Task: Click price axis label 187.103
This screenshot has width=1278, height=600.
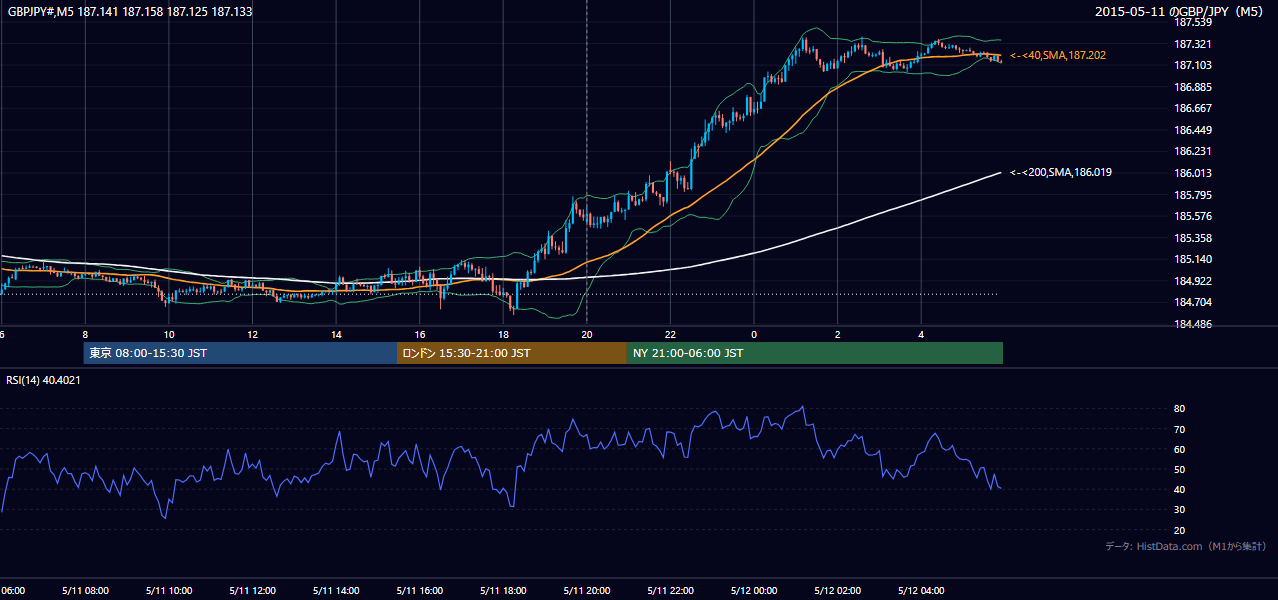Action: point(1192,65)
